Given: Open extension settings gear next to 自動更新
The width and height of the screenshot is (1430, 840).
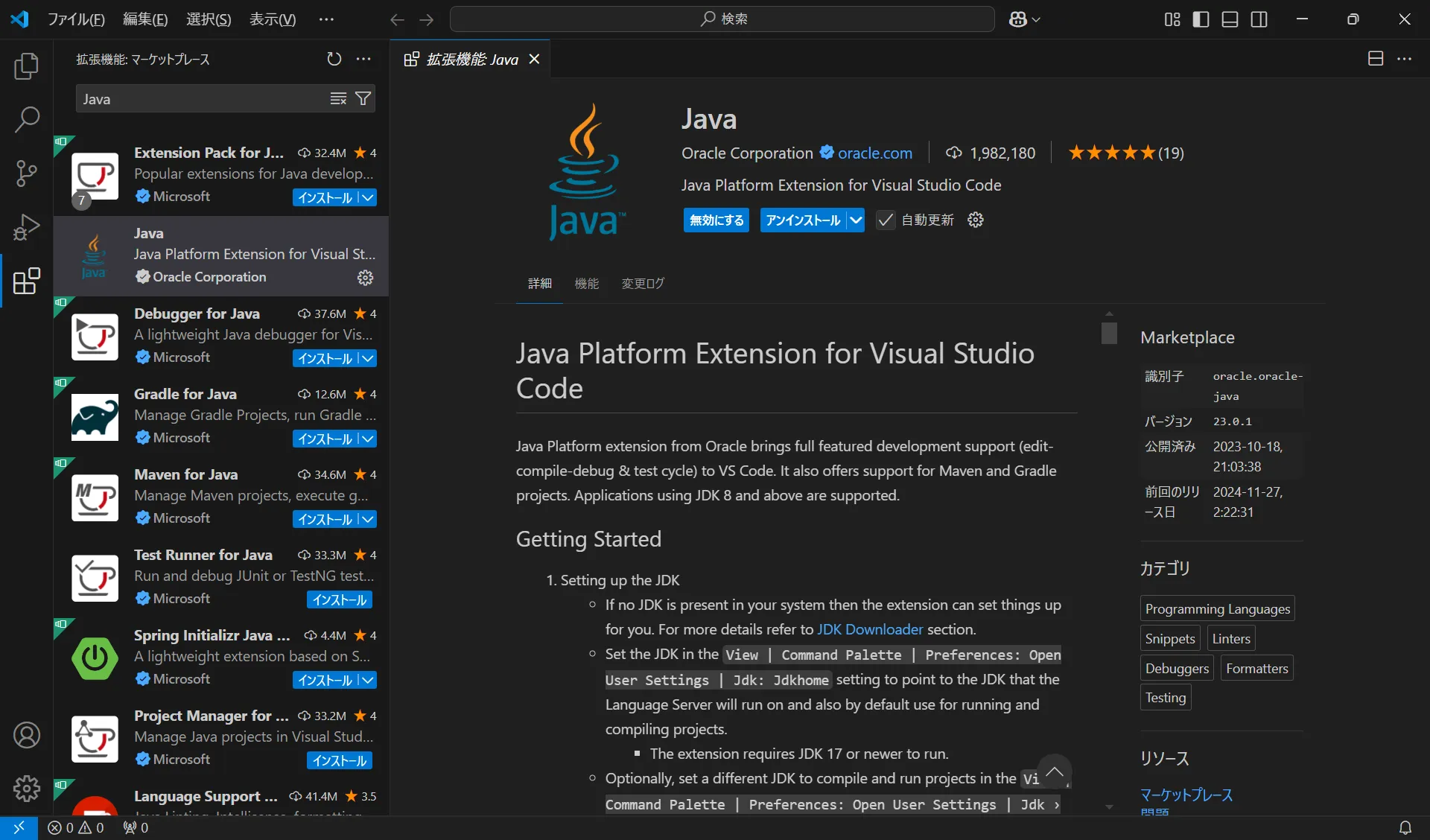Looking at the screenshot, I should click(976, 220).
